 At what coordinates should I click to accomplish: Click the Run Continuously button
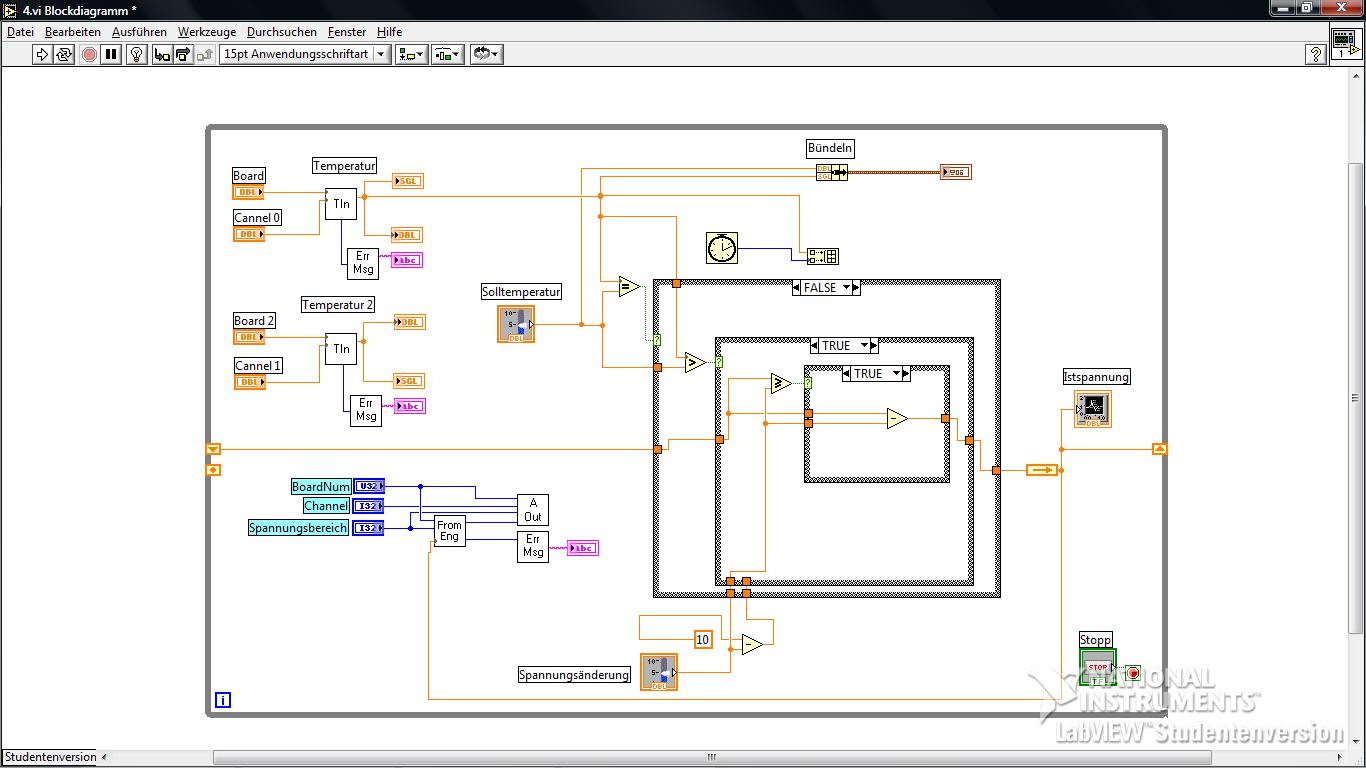[x=64, y=54]
